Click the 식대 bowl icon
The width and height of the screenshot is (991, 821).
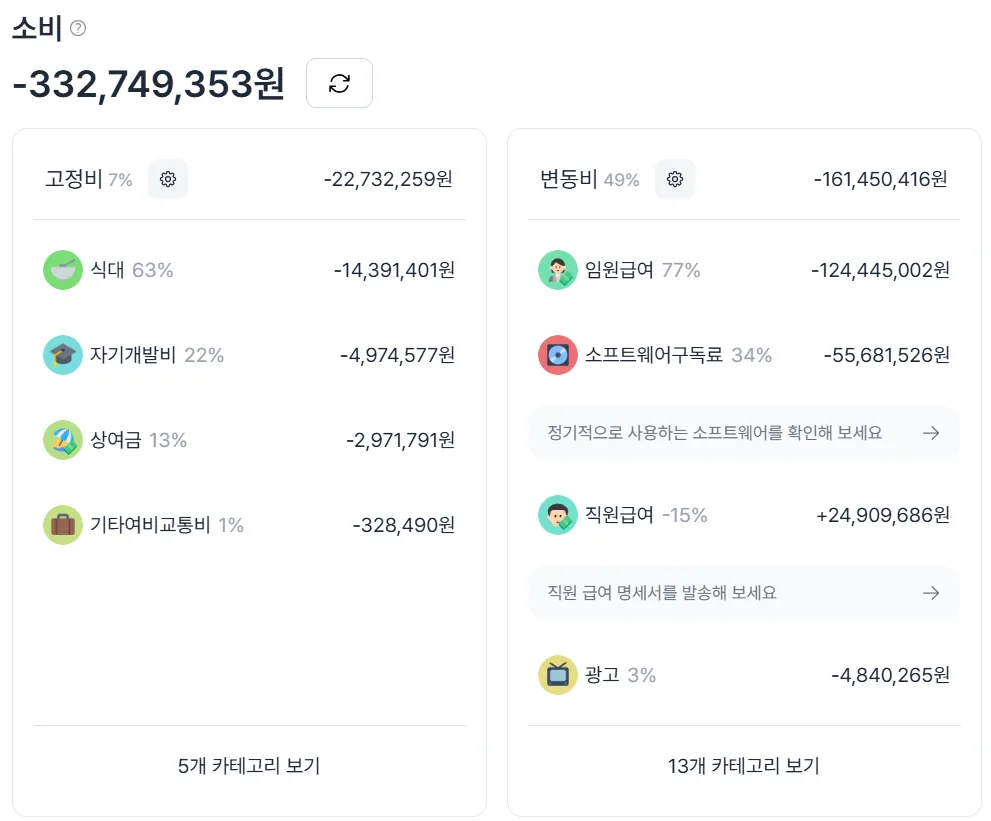pyautogui.click(x=63, y=270)
